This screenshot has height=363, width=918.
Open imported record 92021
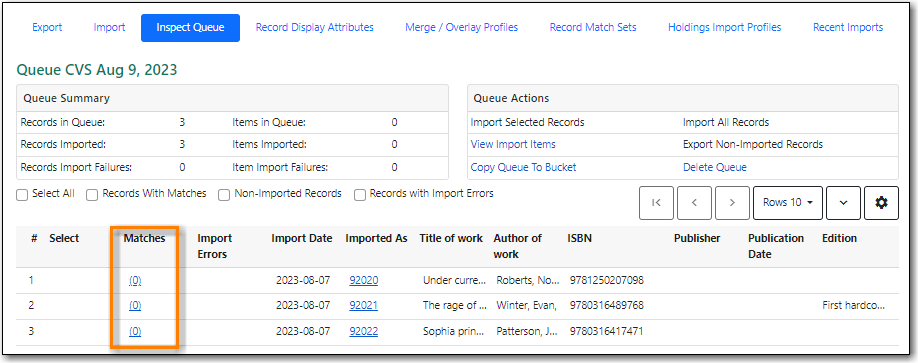364,306
